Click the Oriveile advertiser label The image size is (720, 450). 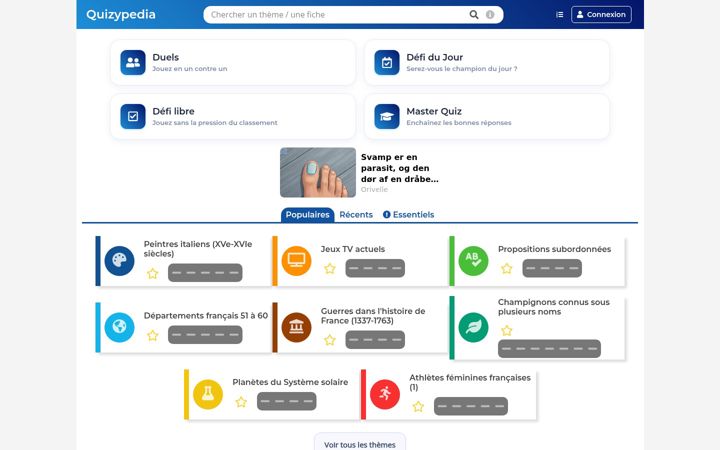pos(374,190)
